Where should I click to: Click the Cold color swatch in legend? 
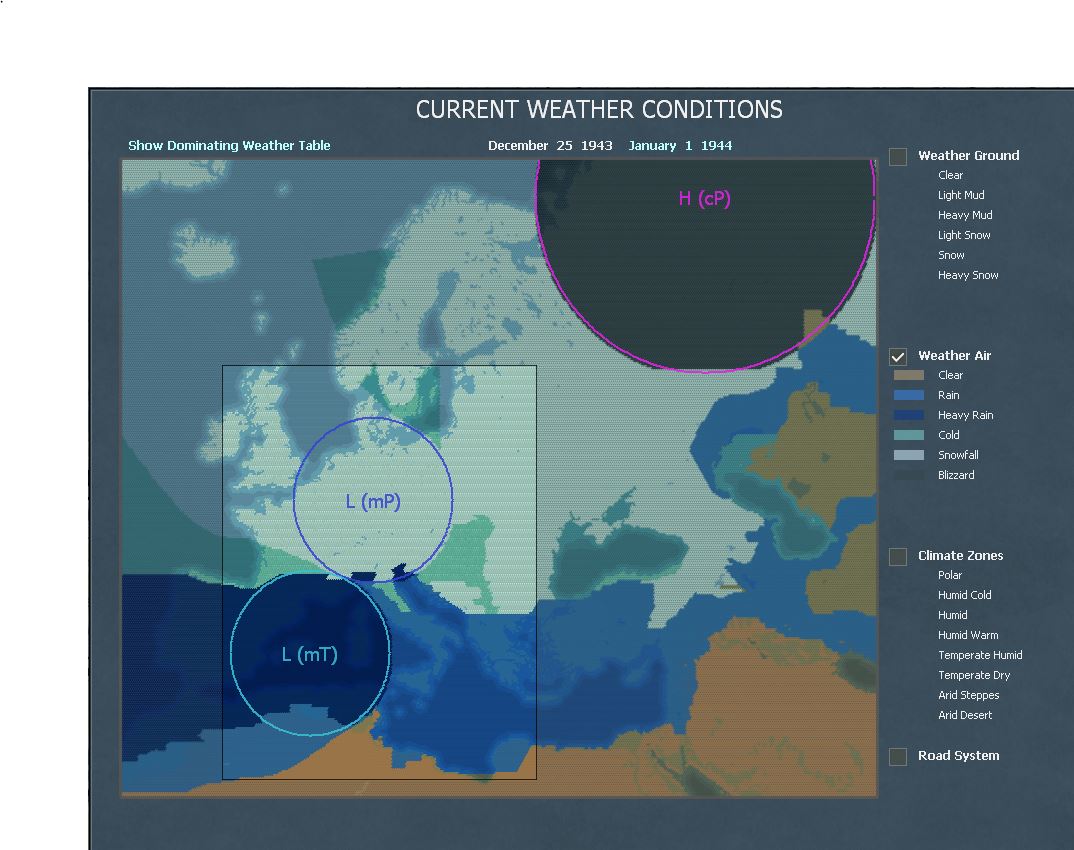[909, 435]
